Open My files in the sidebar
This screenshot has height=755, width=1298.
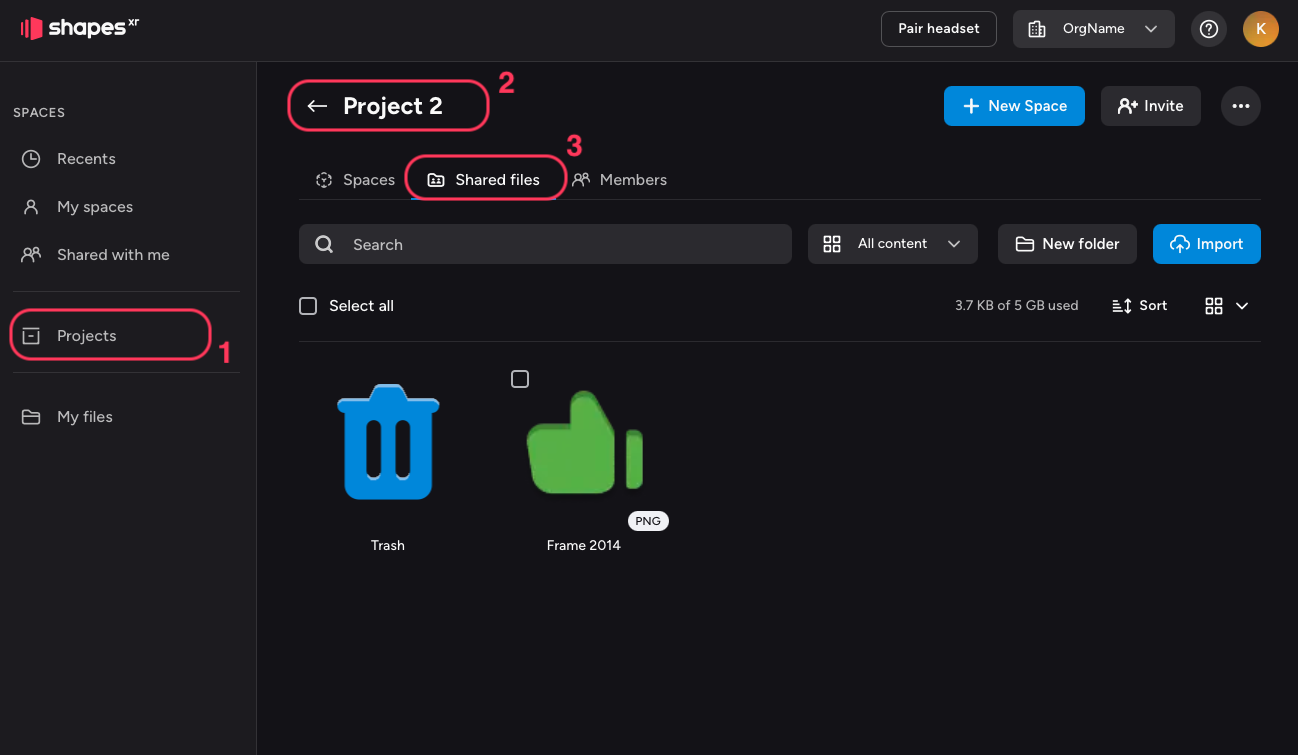[x=84, y=417]
